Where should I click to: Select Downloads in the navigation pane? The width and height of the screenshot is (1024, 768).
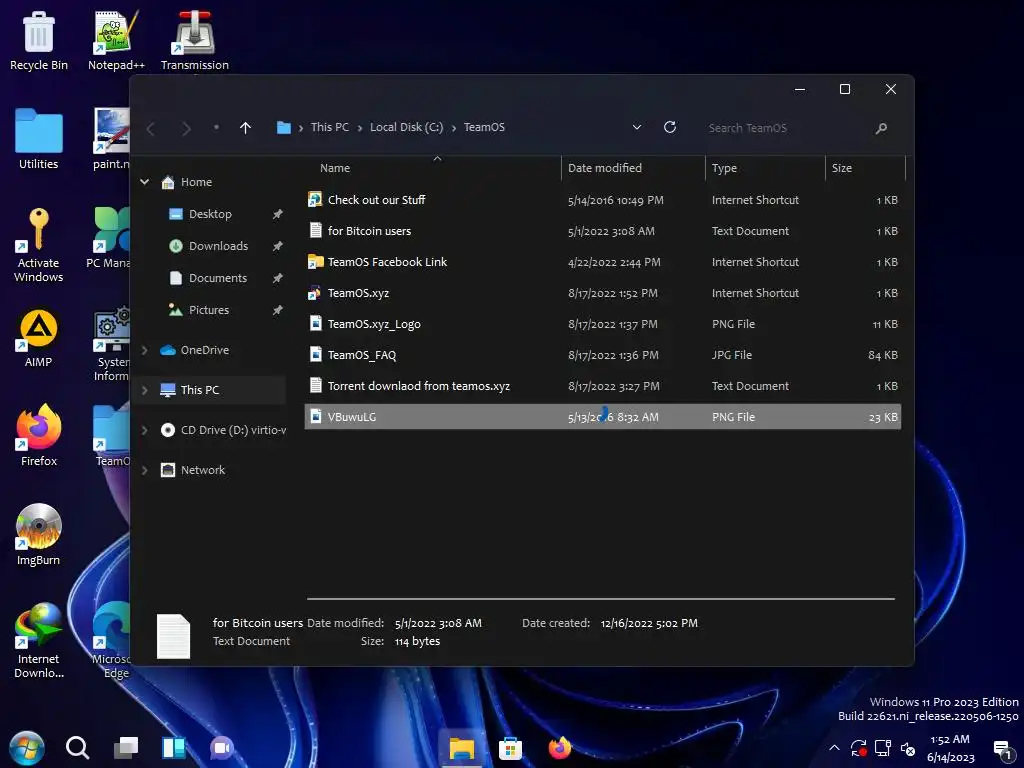coord(218,246)
